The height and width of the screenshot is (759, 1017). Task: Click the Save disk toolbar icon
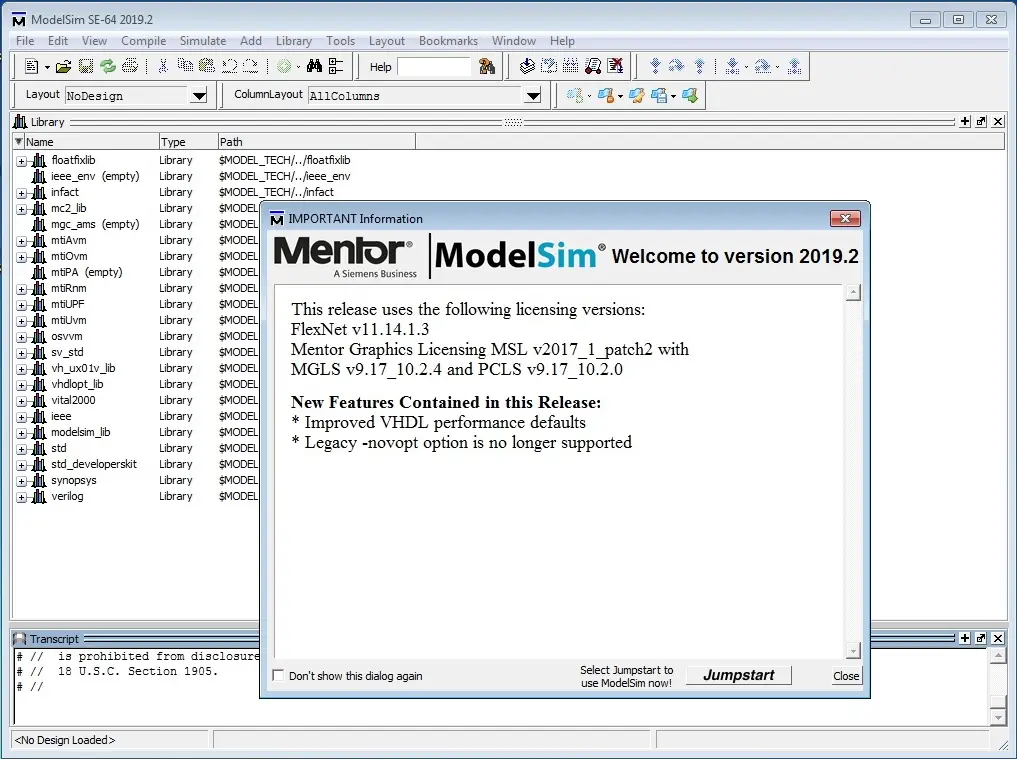[x=86, y=66]
